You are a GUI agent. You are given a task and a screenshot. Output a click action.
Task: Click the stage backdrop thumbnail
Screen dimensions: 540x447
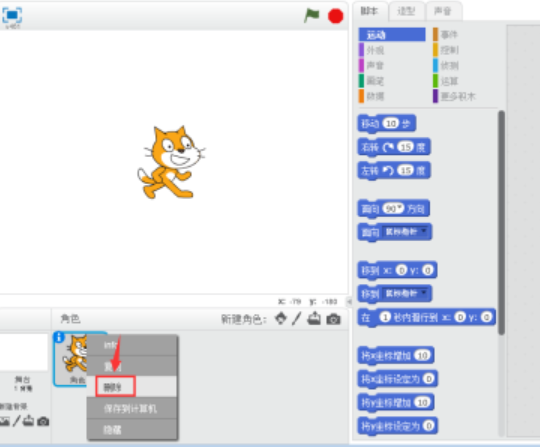24,352
